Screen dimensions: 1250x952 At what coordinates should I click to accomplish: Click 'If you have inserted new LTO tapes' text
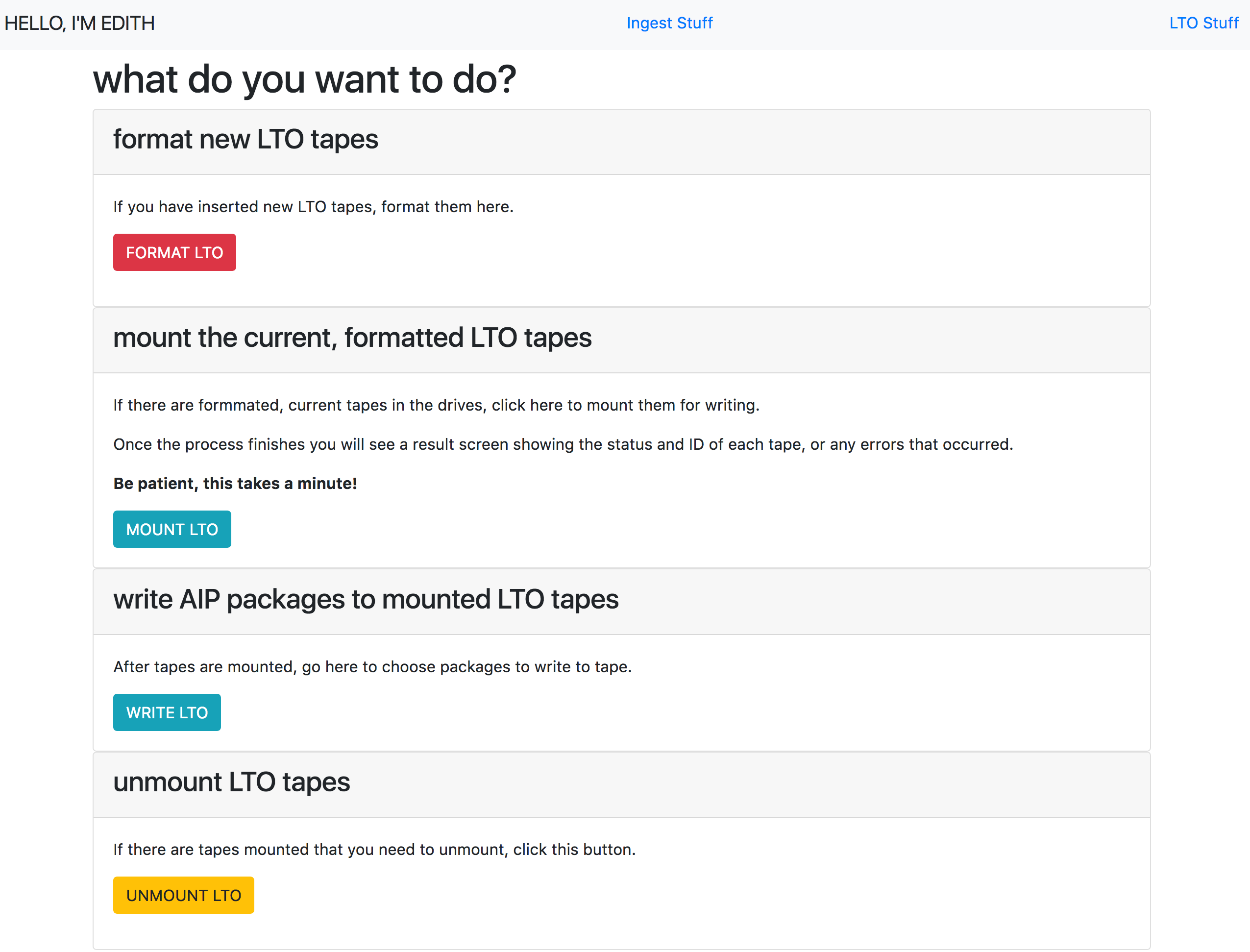313,207
